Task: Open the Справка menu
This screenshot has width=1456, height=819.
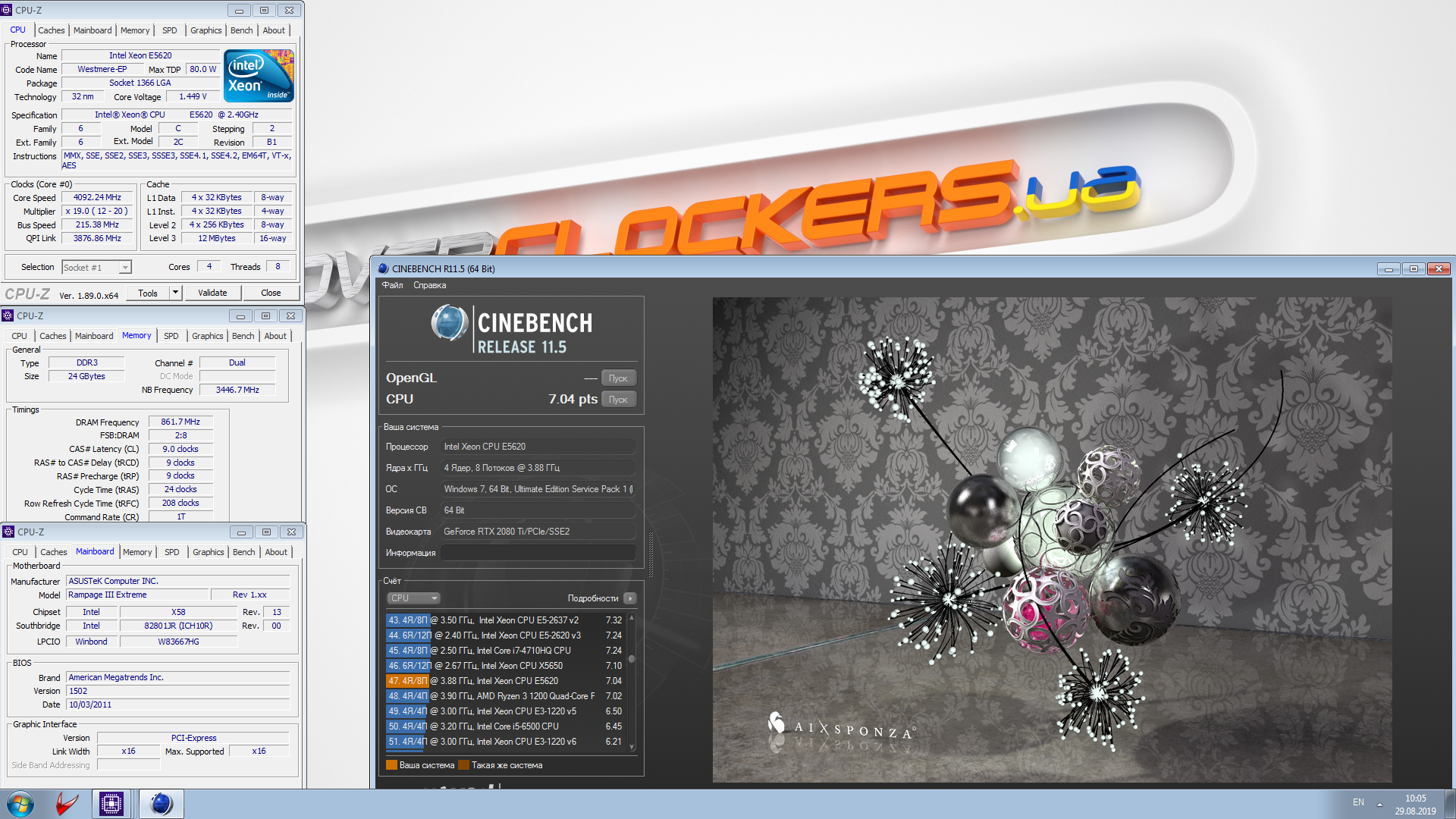Action: [x=429, y=285]
